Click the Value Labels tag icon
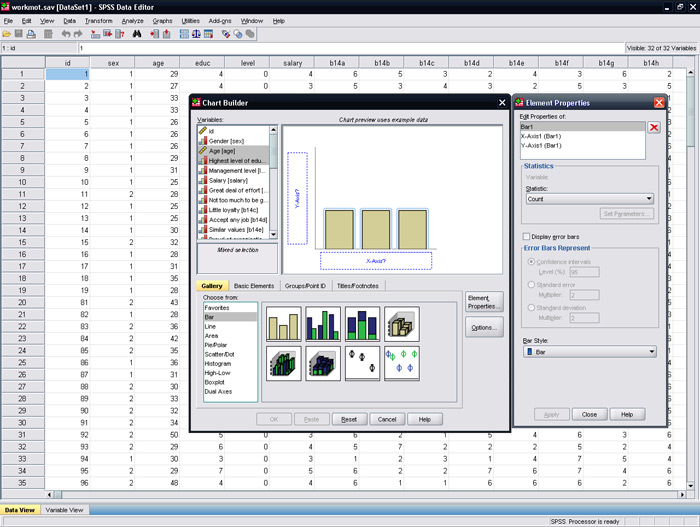 (x=226, y=34)
